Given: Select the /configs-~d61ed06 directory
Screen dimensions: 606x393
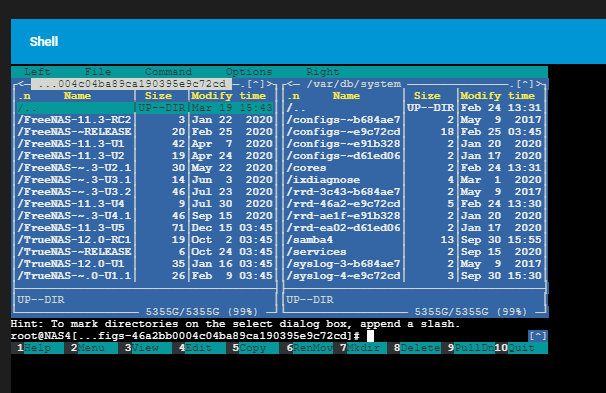Looking at the screenshot, I should (414, 156).
